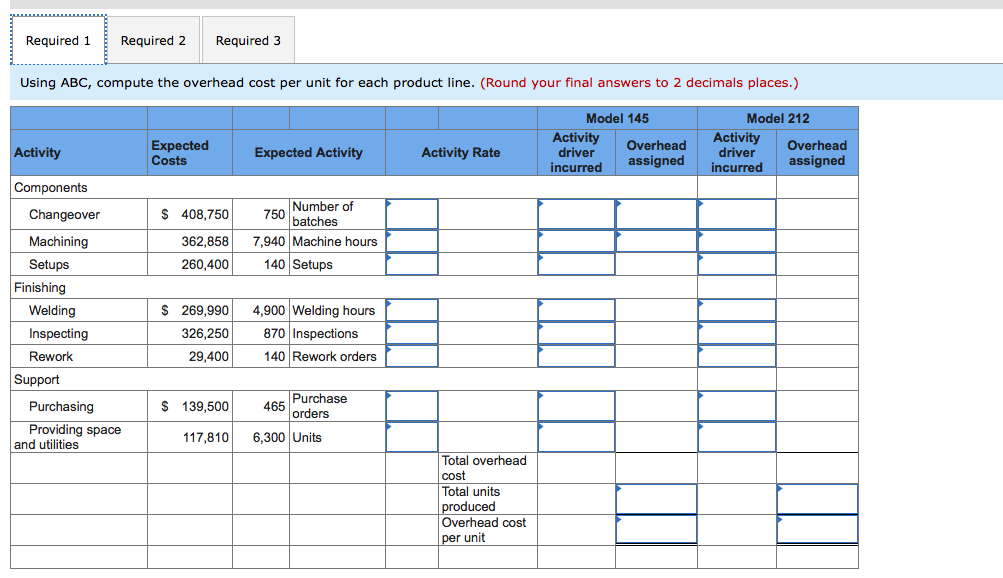The width and height of the screenshot is (1003, 578).
Task: Click the Welding hours driver label
Action: pyautogui.click(x=333, y=310)
